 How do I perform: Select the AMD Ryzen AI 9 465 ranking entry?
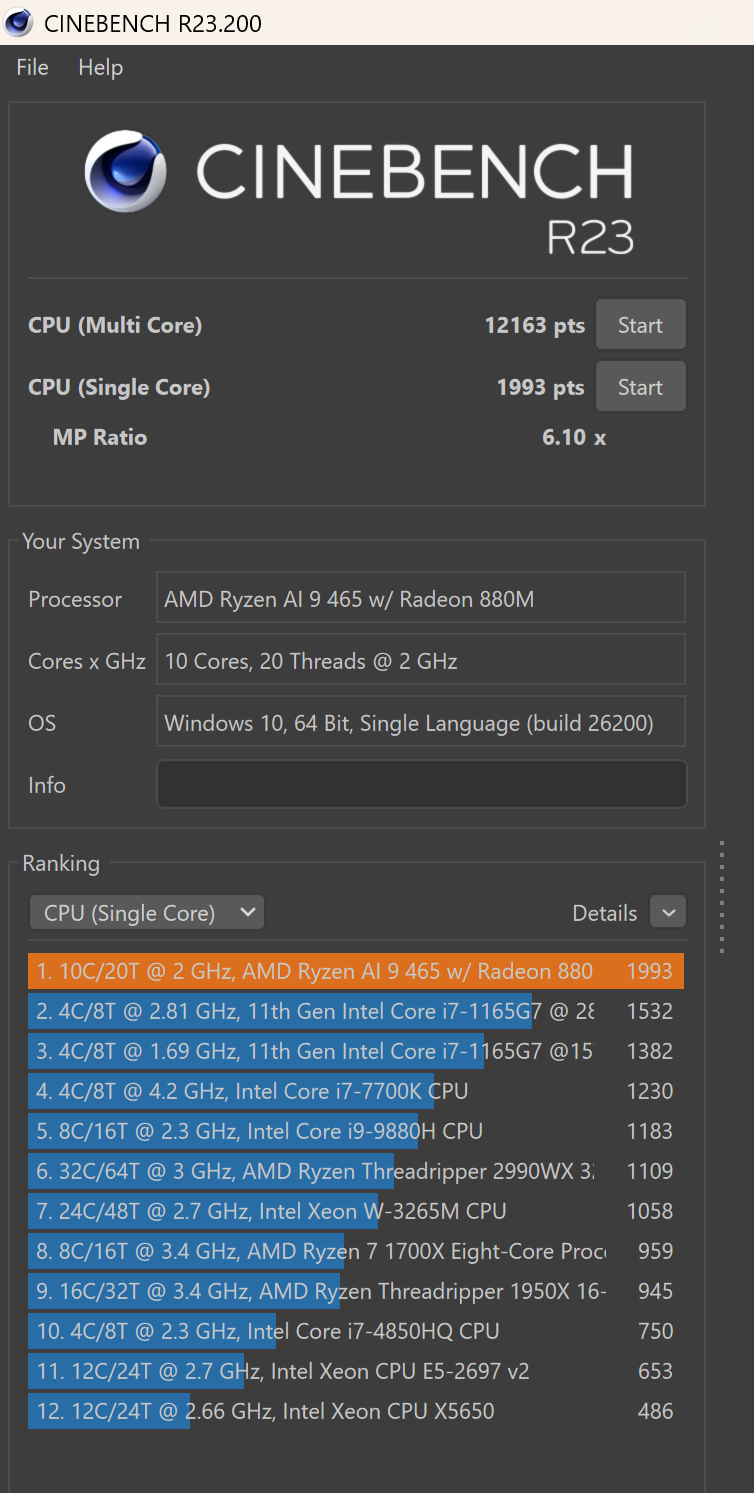click(355, 971)
